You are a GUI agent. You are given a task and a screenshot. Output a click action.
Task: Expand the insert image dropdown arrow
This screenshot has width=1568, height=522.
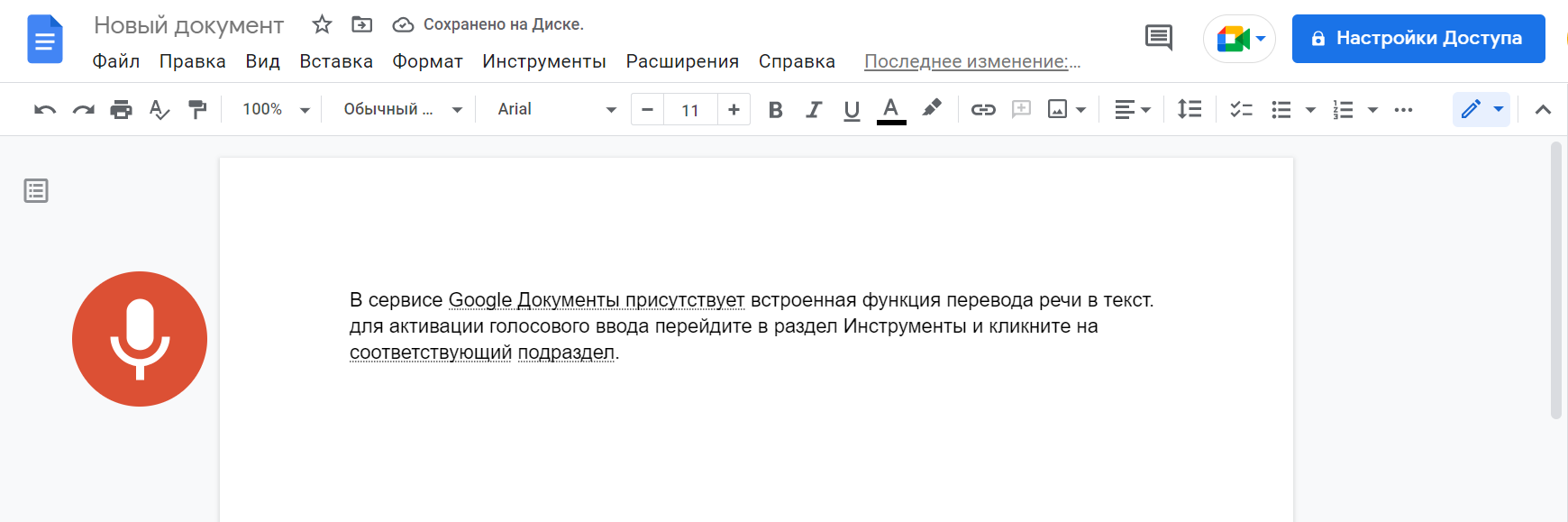[x=1081, y=110]
